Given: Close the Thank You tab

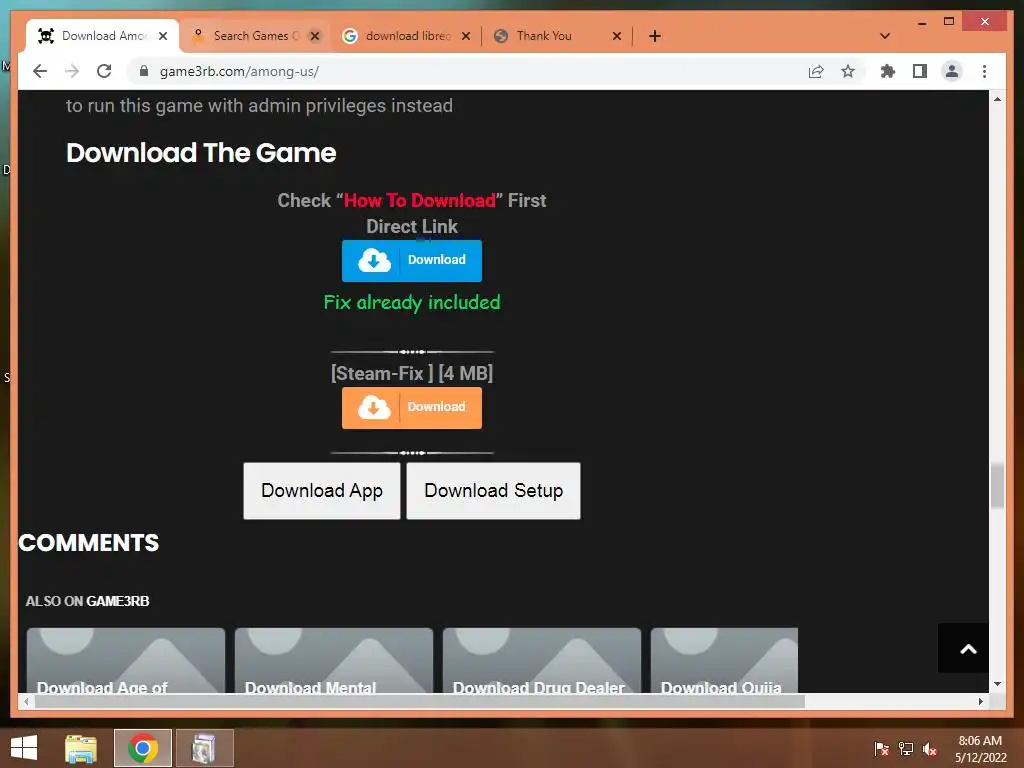Looking at the screenshot, I should click(x=616, y=36).
